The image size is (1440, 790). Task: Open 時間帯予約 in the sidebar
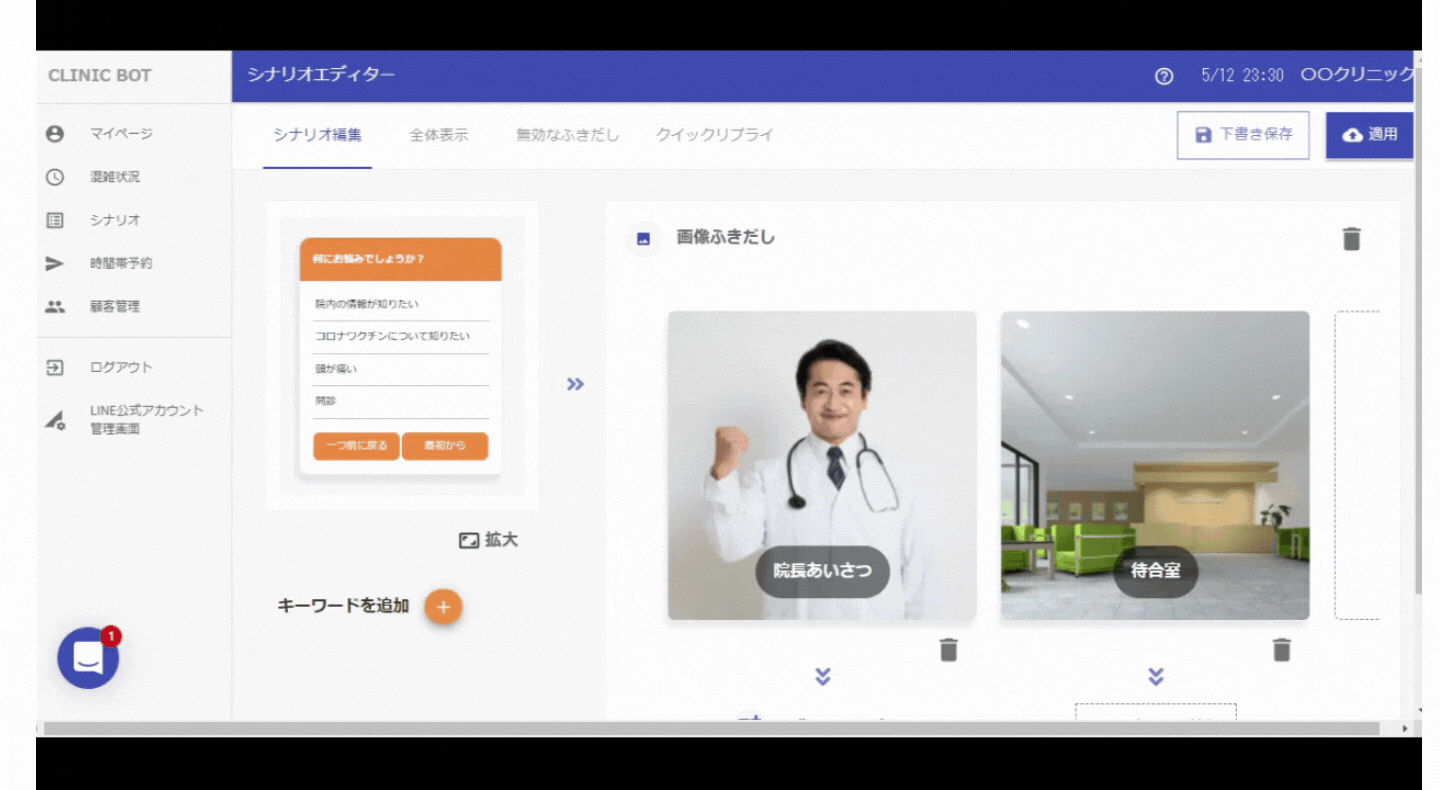pyautogui.click(x=122, y=264)
